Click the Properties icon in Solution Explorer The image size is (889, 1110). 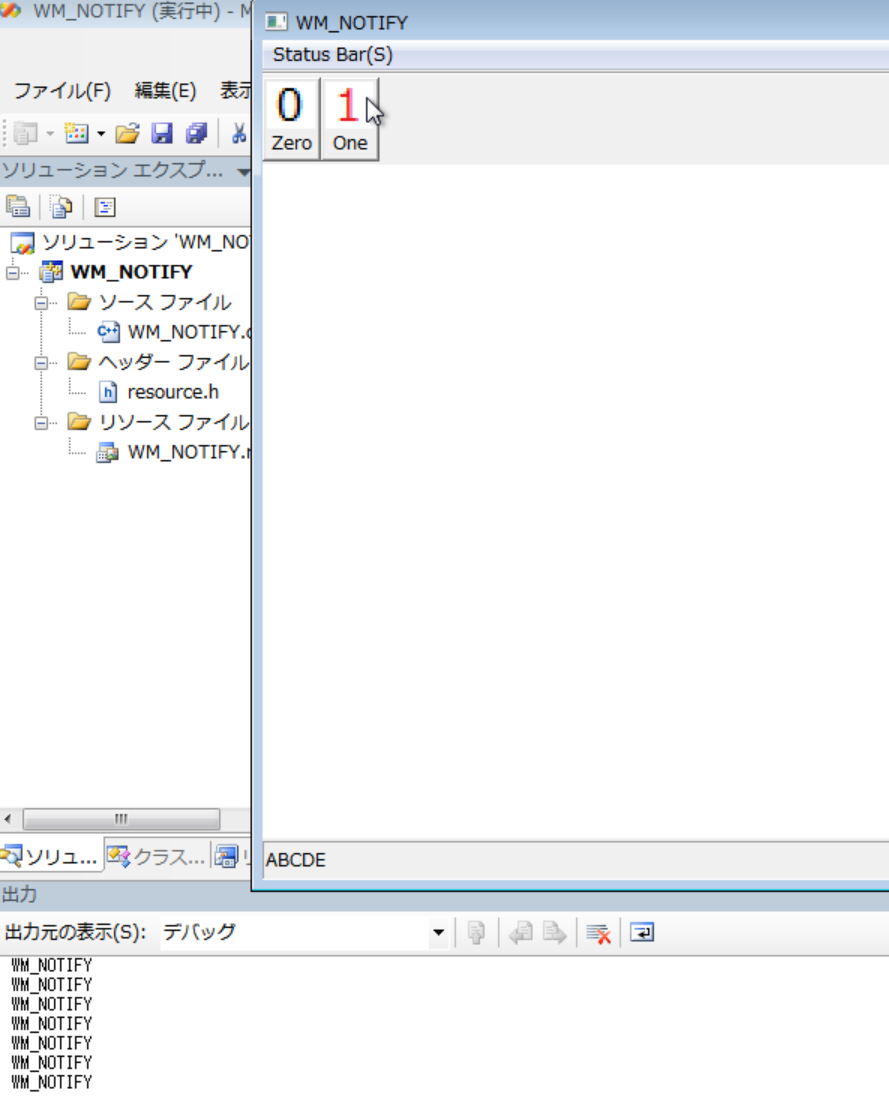(18, 207)
